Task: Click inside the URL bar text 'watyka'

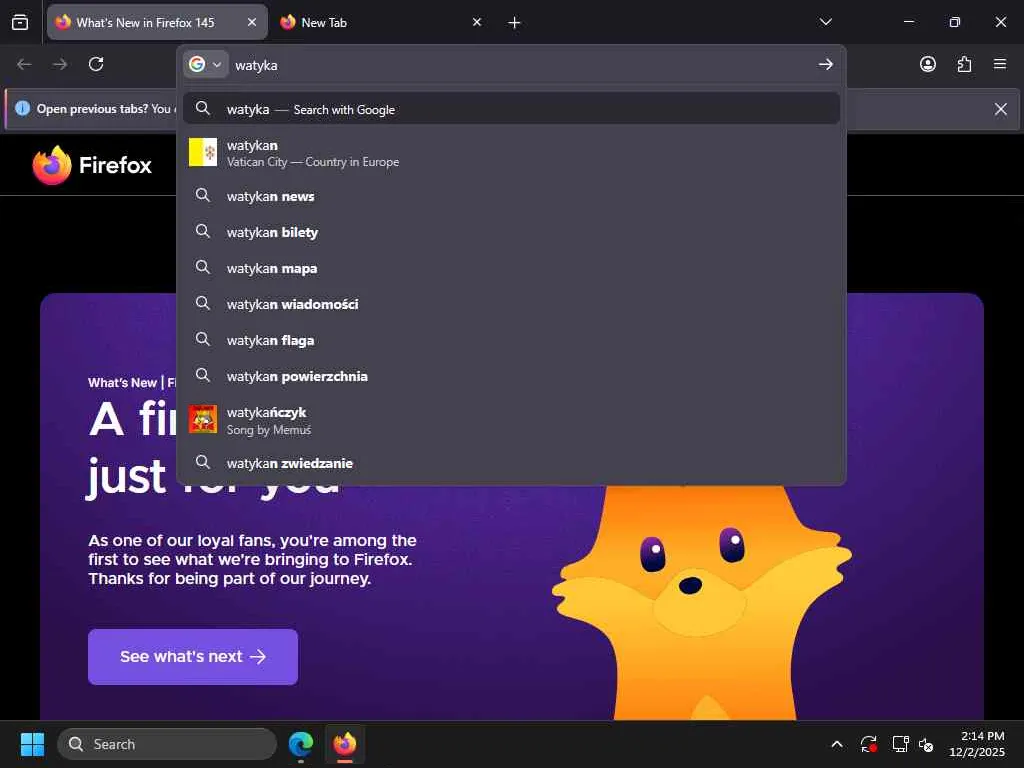Action: coord(256,65)
